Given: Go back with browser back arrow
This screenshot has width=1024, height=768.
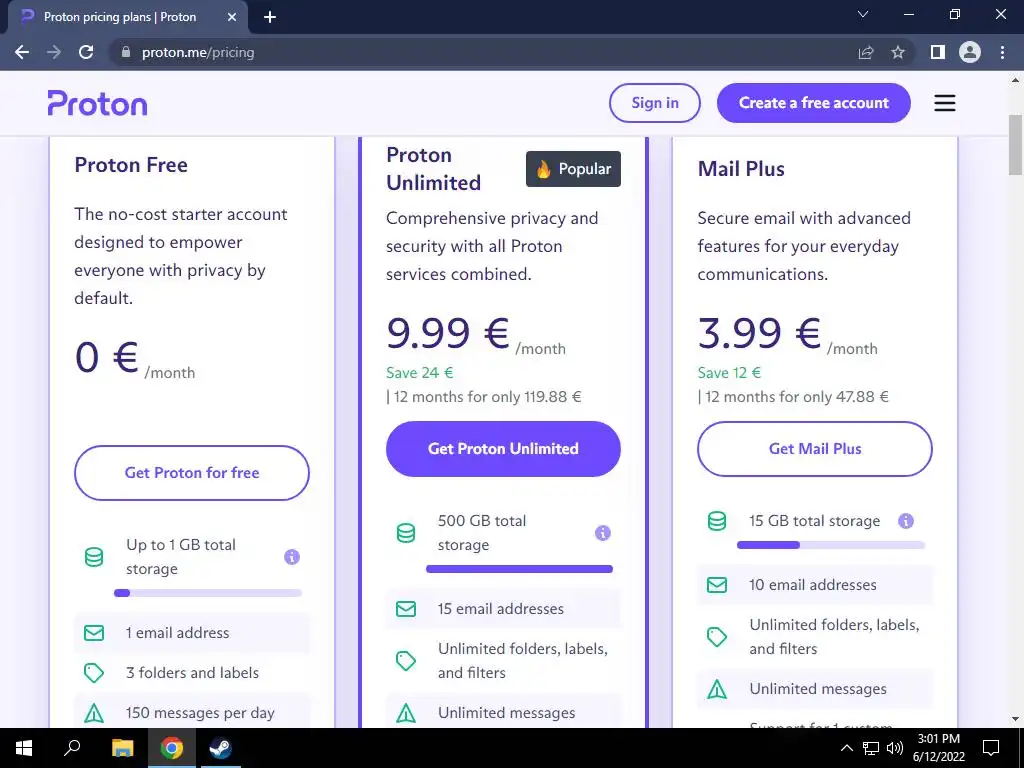Looking at the screenshot, I should (x=22, y=52).
